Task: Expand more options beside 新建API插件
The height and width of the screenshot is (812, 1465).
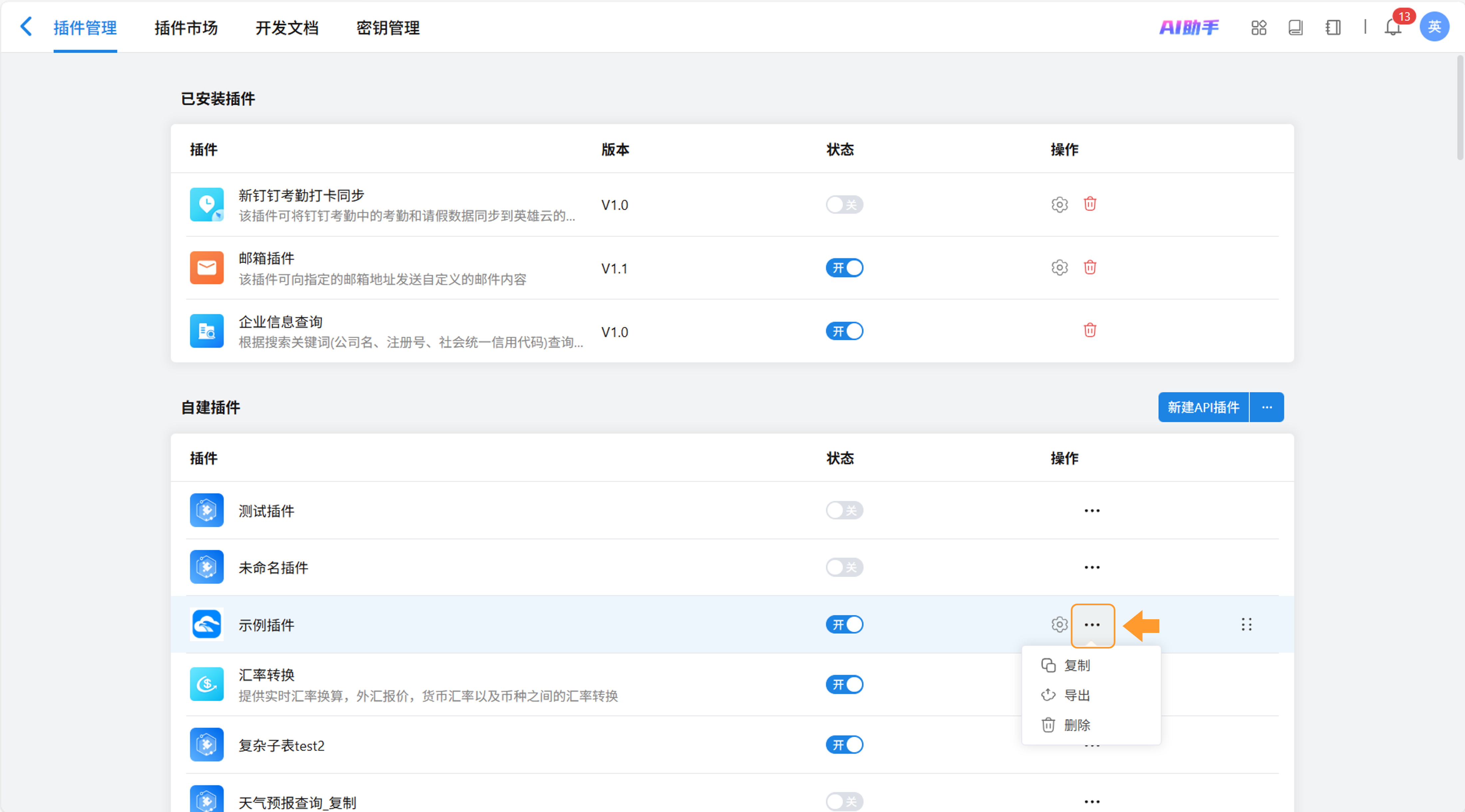Action: (x=1267, y=407)
